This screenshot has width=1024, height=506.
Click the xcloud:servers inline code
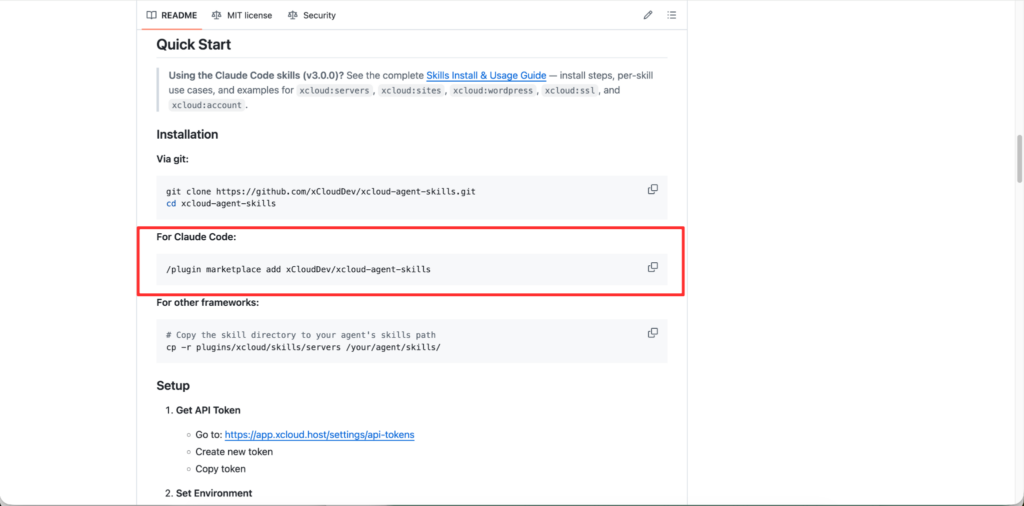tap(334, 91)
